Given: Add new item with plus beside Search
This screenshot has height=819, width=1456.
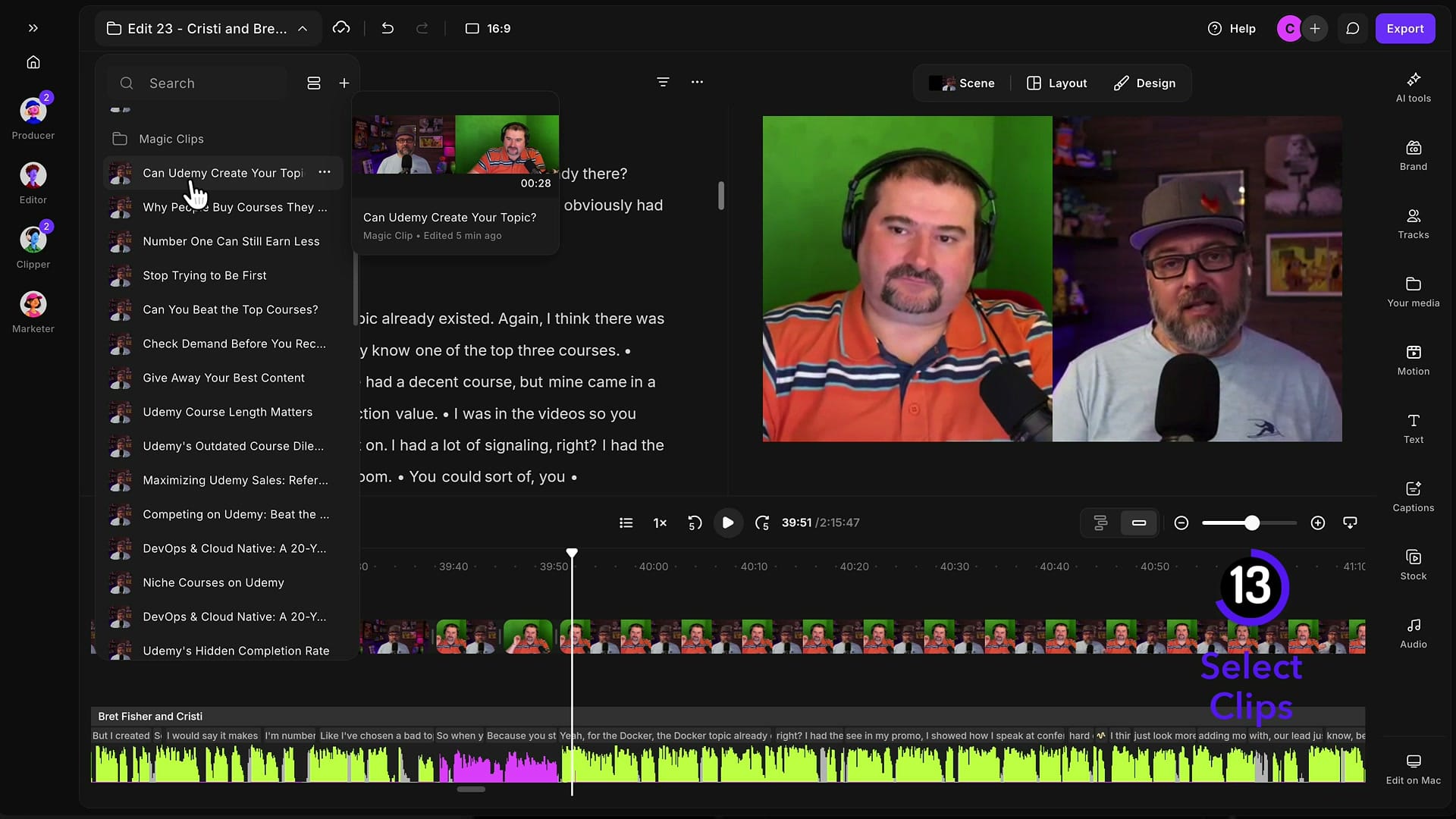Looking at the screenshot, I should pyautogui.click(x=344, y=83).
